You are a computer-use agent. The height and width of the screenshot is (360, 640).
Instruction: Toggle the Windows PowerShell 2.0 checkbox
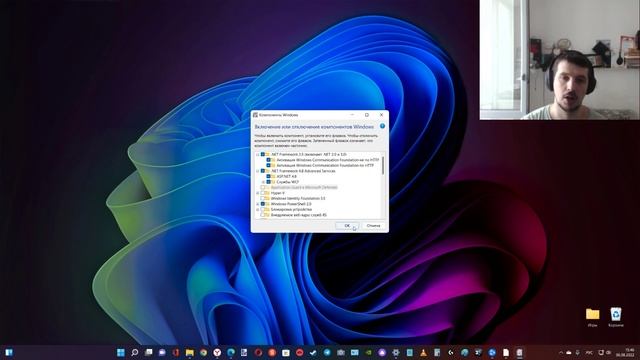click(x=263, y=204)
